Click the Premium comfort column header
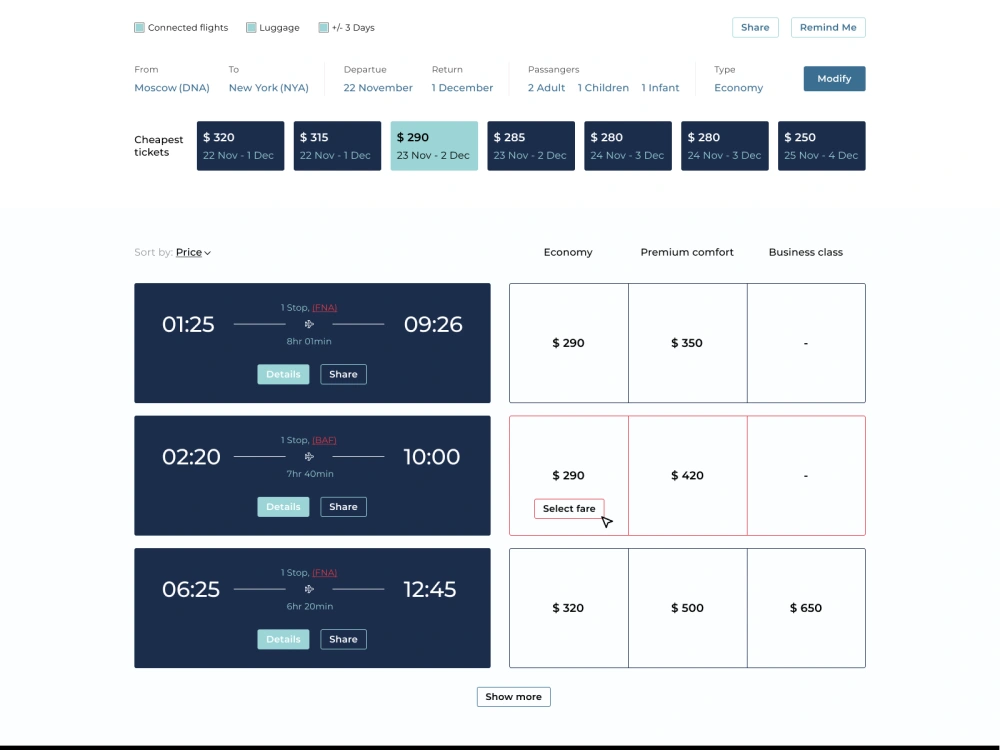The width and height of the screenshot is (1000, 750). point(687,253)
